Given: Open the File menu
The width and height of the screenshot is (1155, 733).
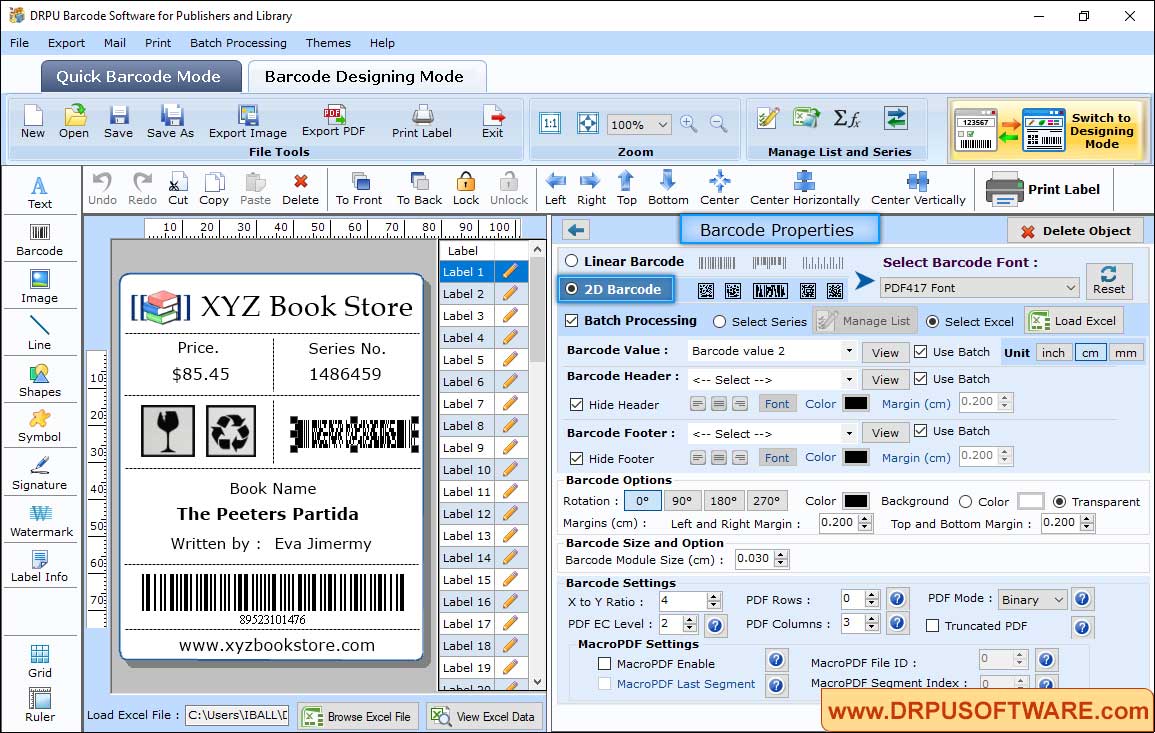Looking at the screenshot, I should pos(19,43).
